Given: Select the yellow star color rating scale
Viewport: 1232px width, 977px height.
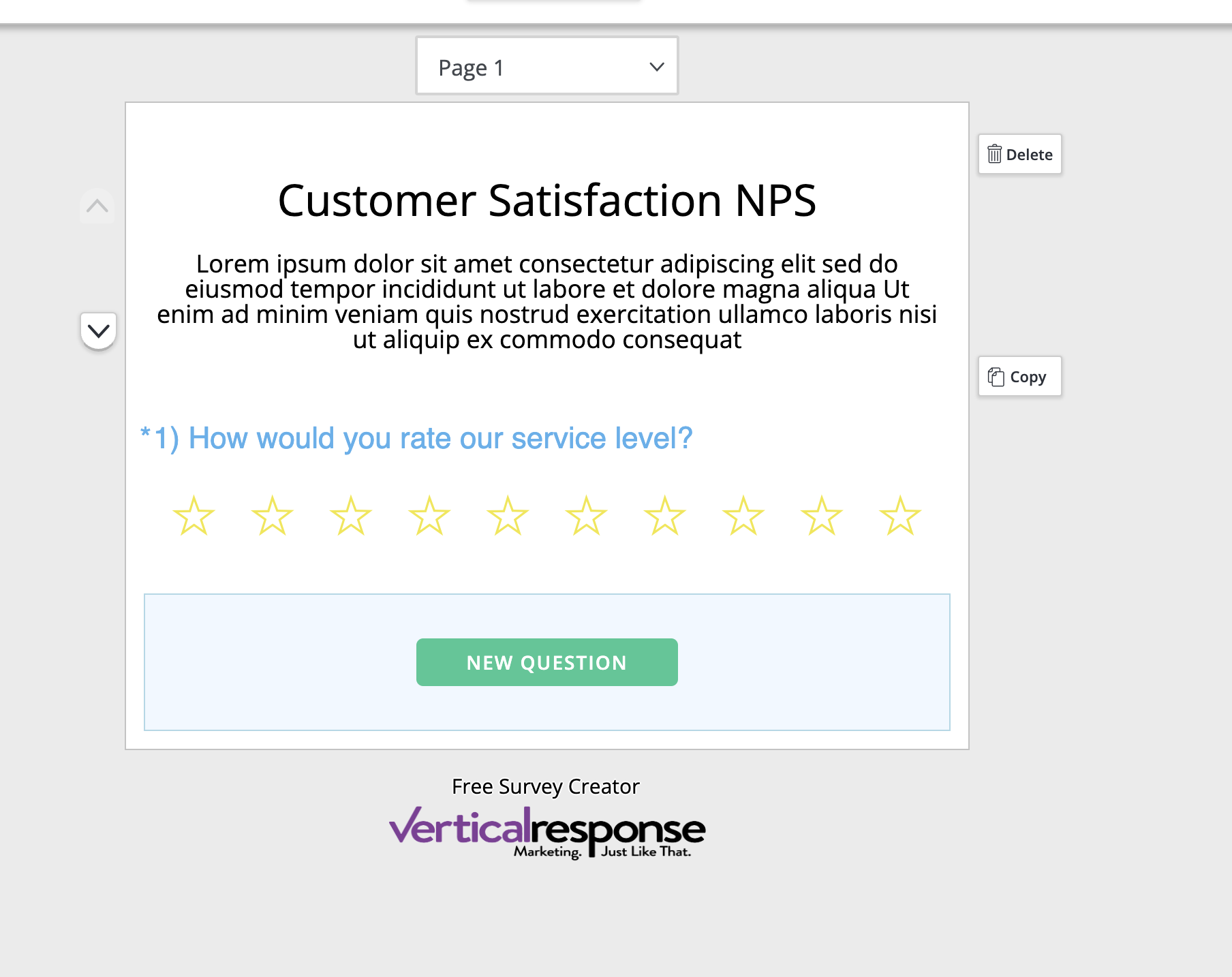Looking at the screenshot, I should [x=546, y=516].
